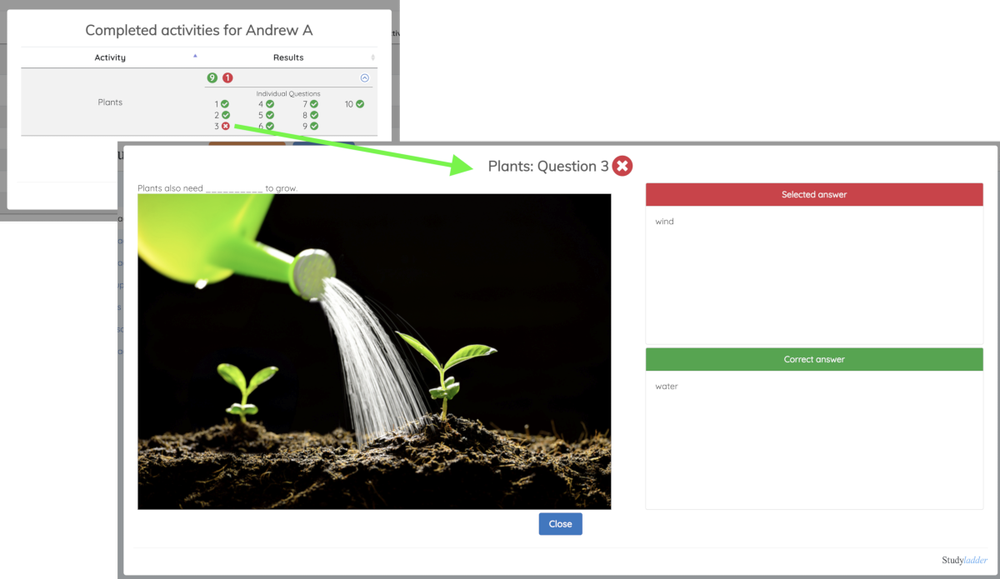Open question 8 green check result

click(314, 115)
